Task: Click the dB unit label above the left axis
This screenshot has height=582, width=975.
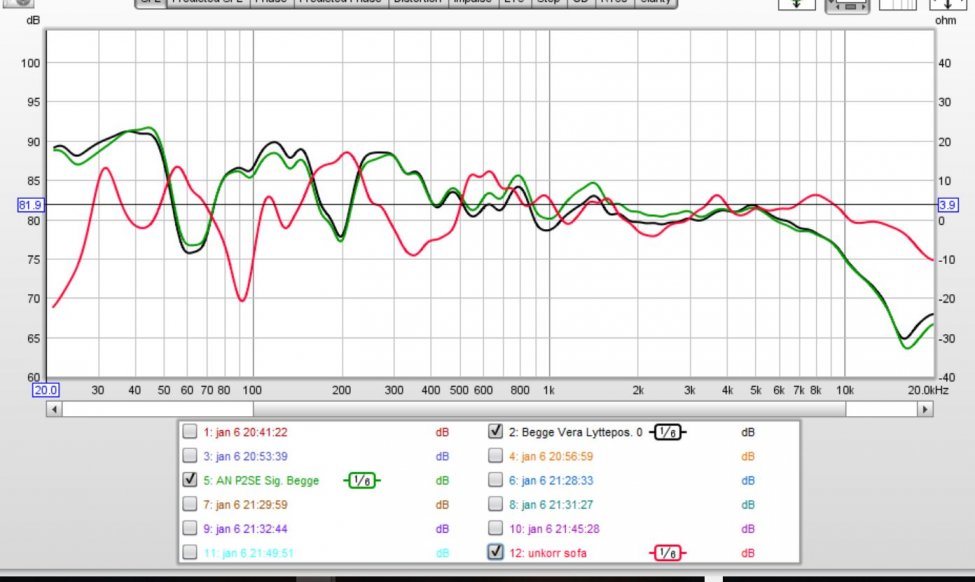Action: [33, 21]
